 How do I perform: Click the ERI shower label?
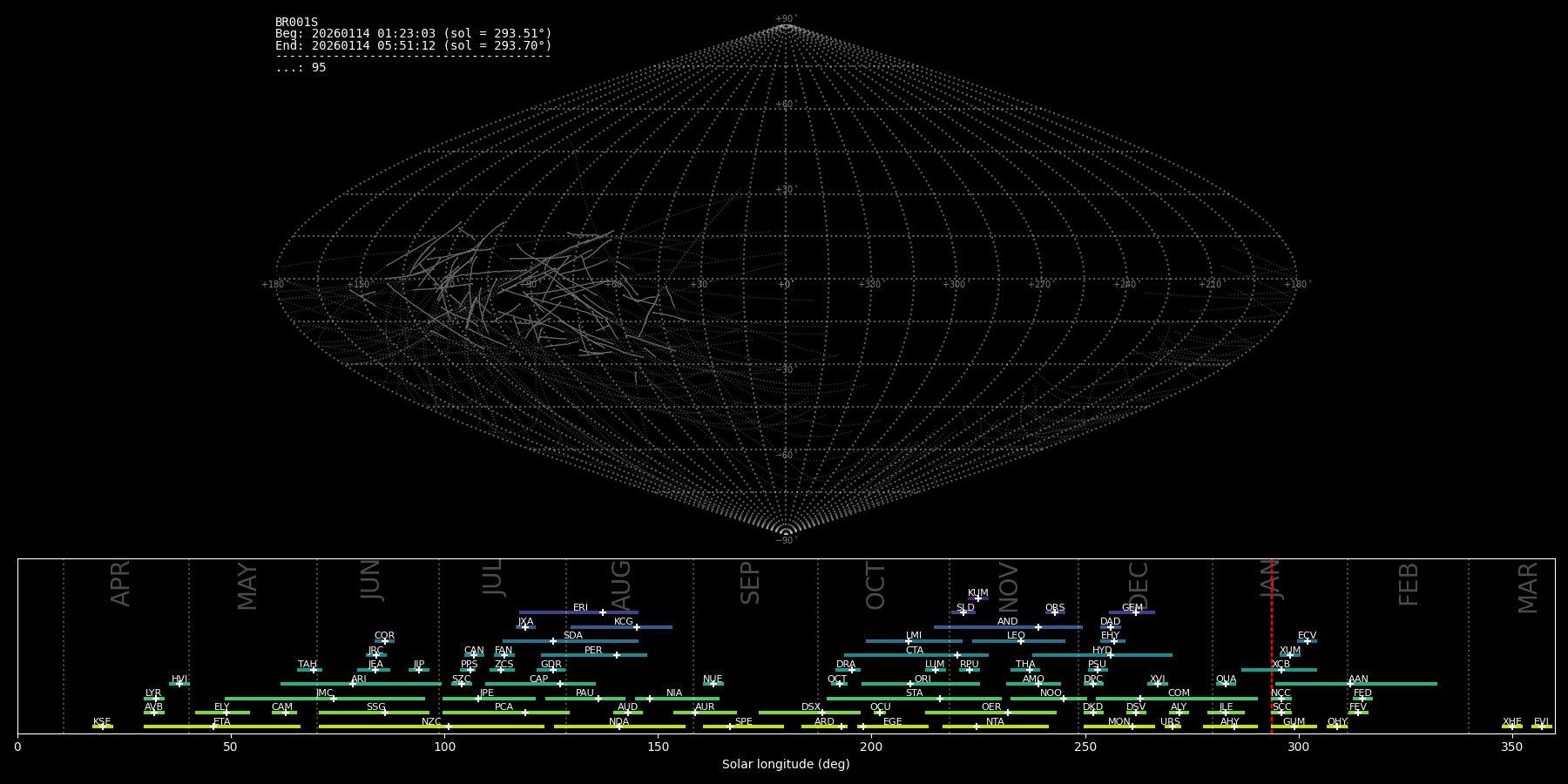pos(580,608)
